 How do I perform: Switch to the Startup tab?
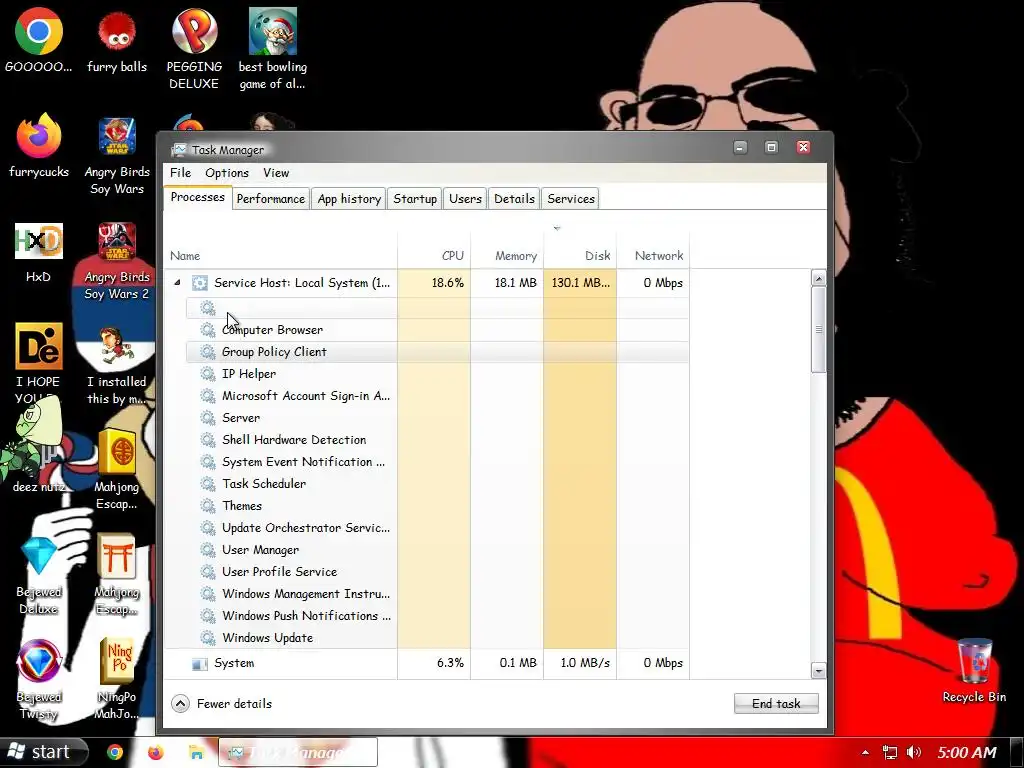click(x=415, y=199)
